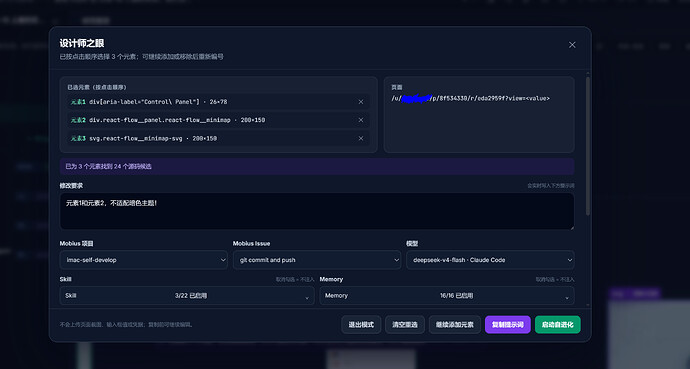
Task: Click the 已为 3 个元素找到 24 个源码候选 banner
Action: tap(317, 166)
